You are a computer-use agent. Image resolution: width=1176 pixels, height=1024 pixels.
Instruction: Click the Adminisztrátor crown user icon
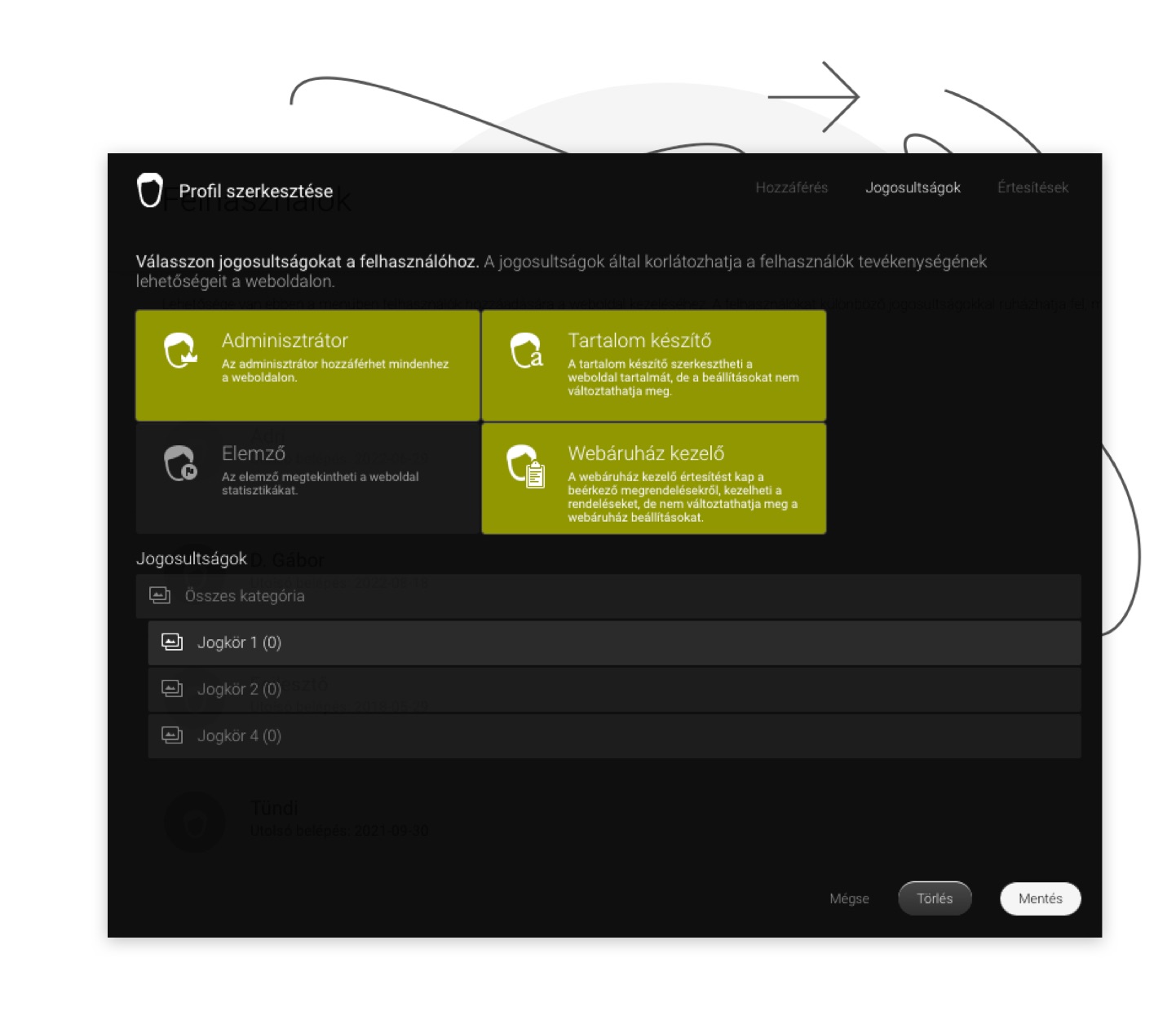point(180,351)
